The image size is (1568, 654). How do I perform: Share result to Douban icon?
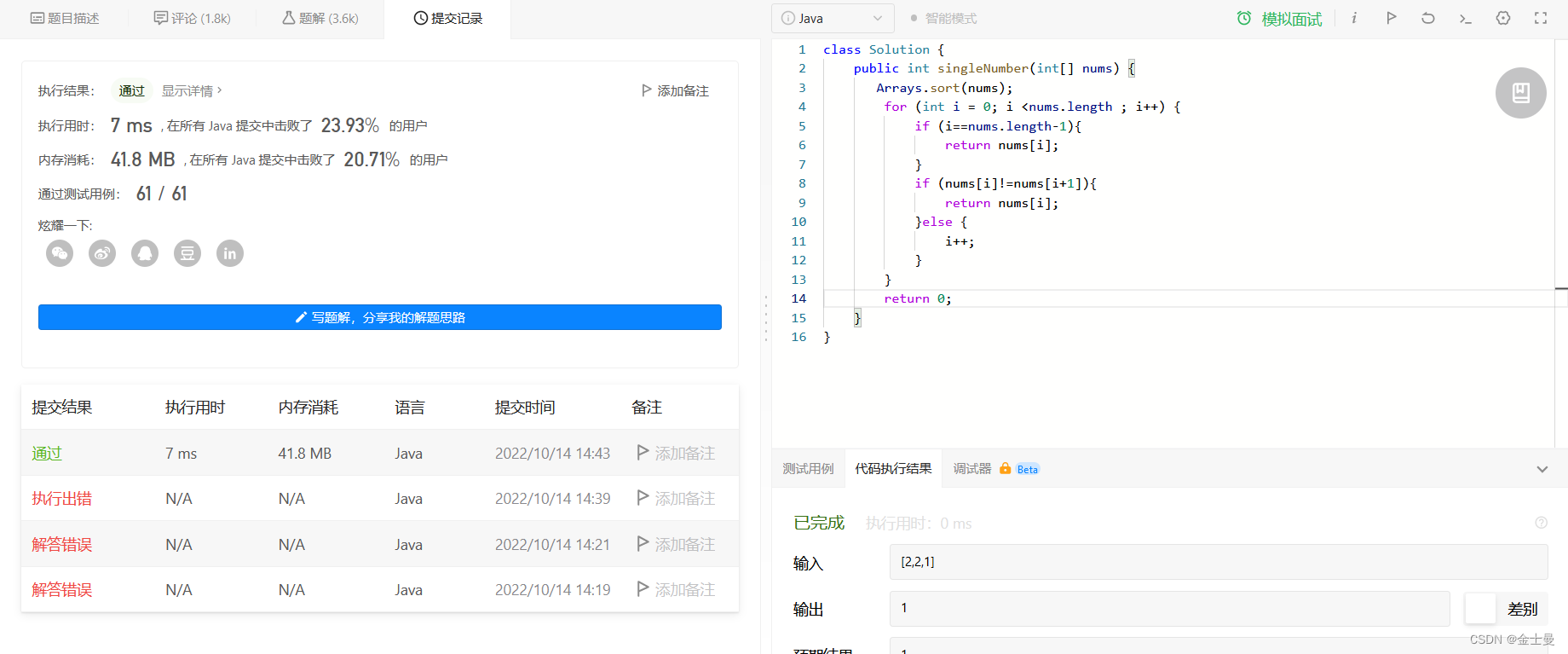(x=187, y=253)
